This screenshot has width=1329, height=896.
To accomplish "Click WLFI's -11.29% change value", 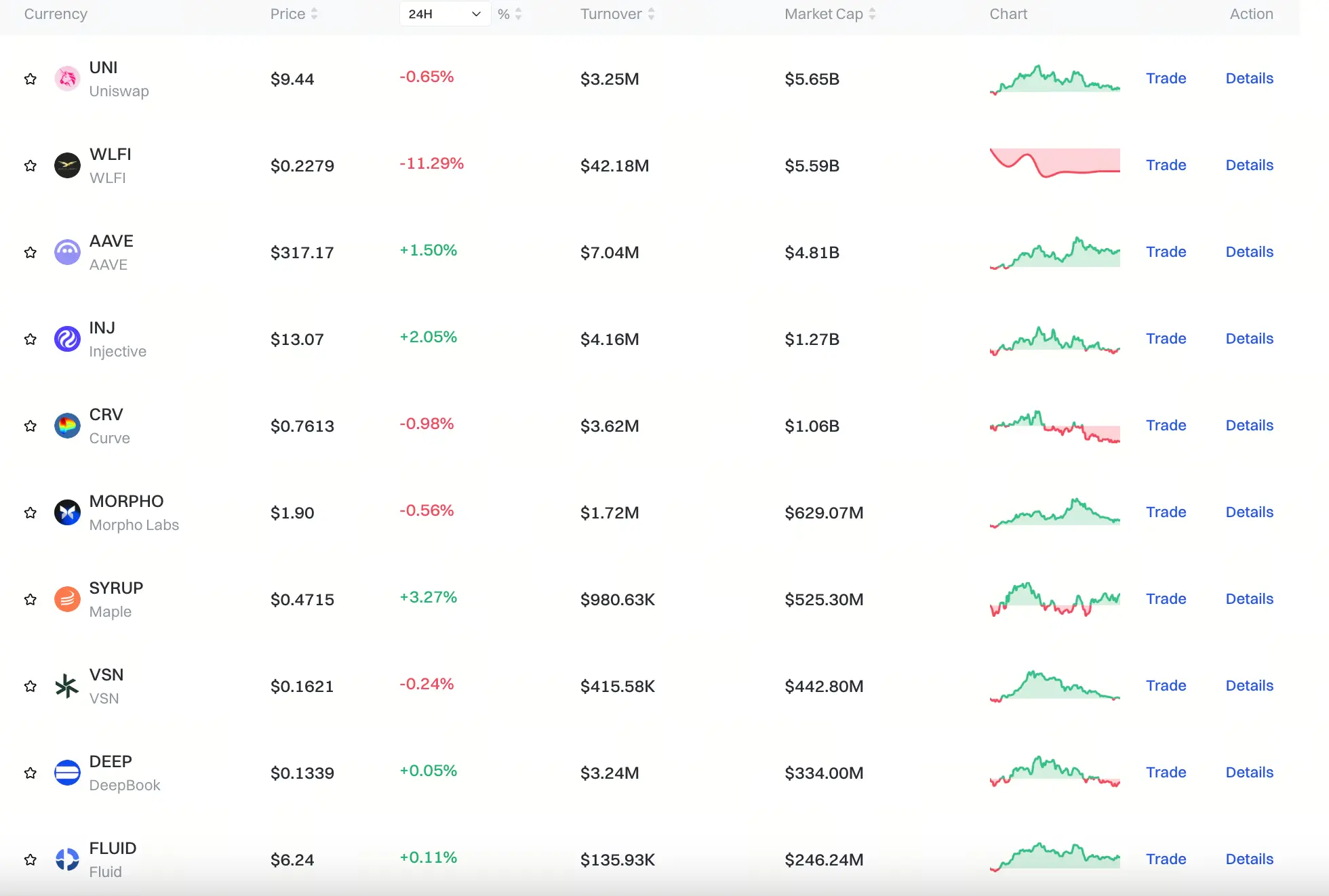I will tap(431, 163).
